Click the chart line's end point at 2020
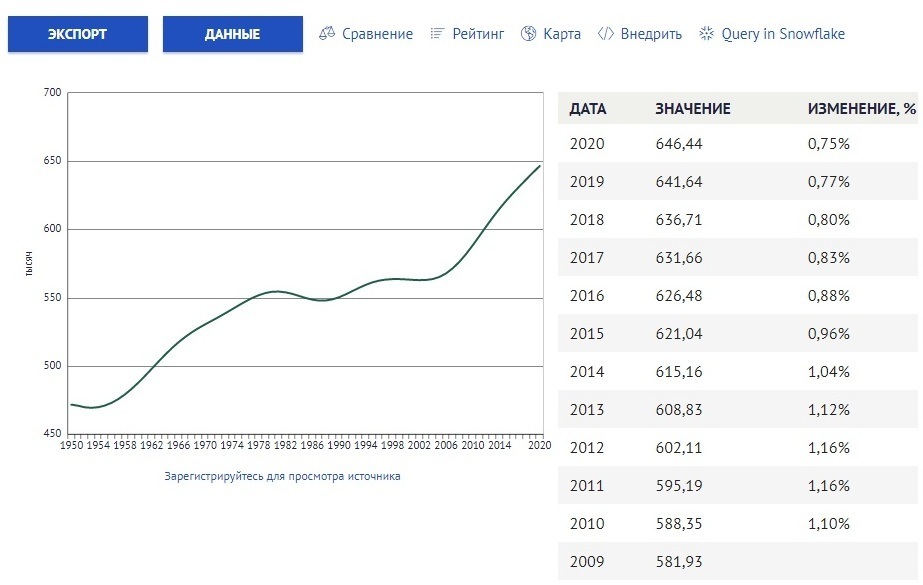Screen dimensions: 923x585 point(540,166)
